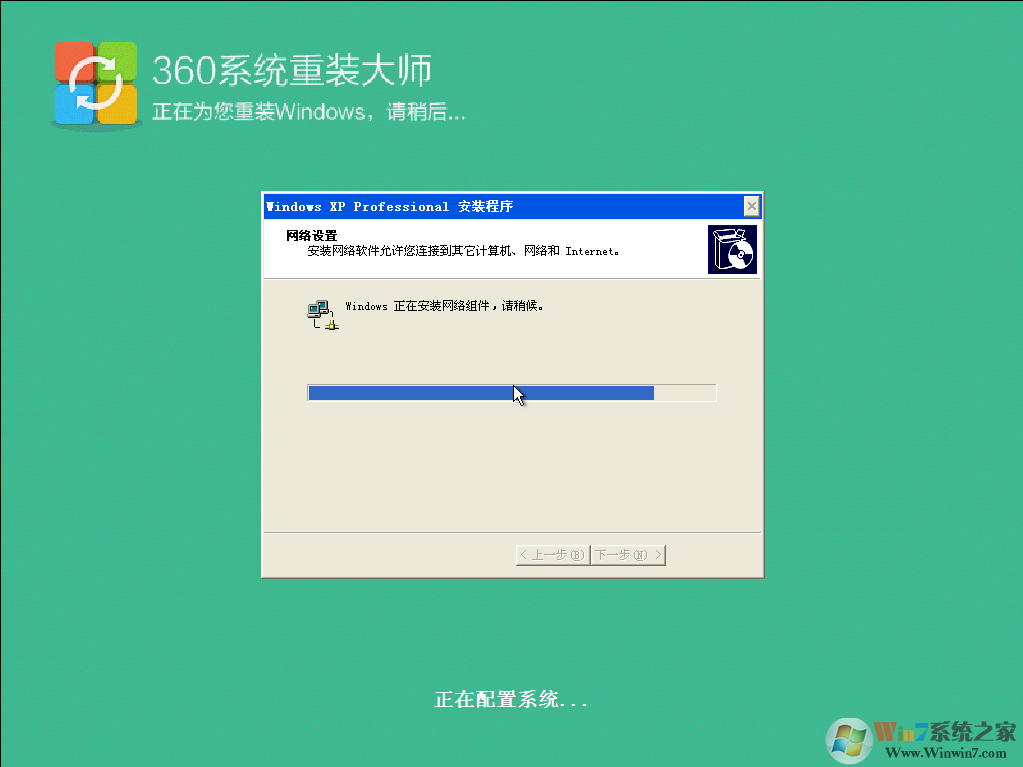Click the Windows installing network components message
This screenshot has width=1023, height=767.
tap(445, 306)
